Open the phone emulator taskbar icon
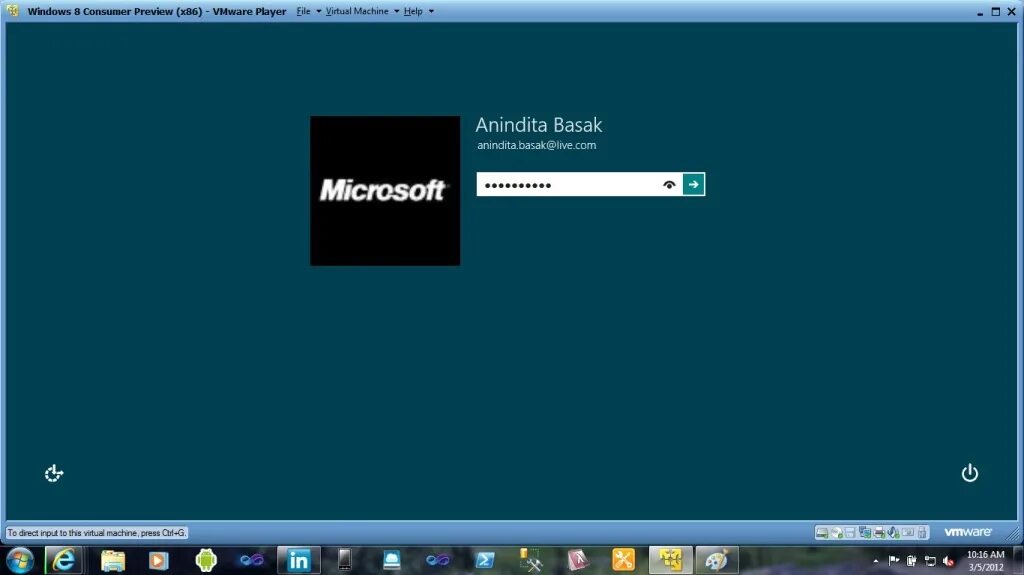 click(x=344, y=560)
